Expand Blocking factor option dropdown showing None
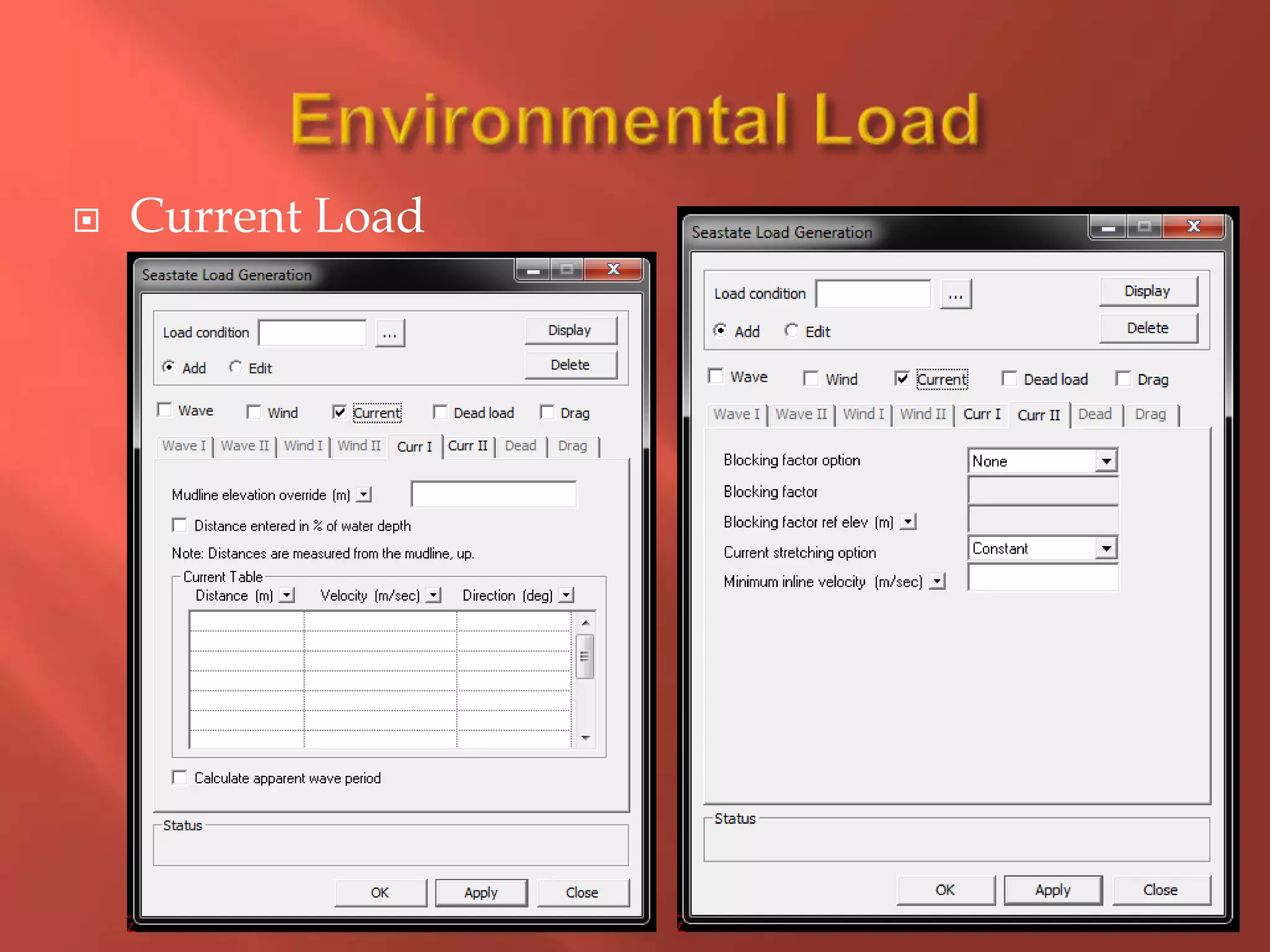Viewport: 1270px width, 952px height. [x=1106, y=461]
